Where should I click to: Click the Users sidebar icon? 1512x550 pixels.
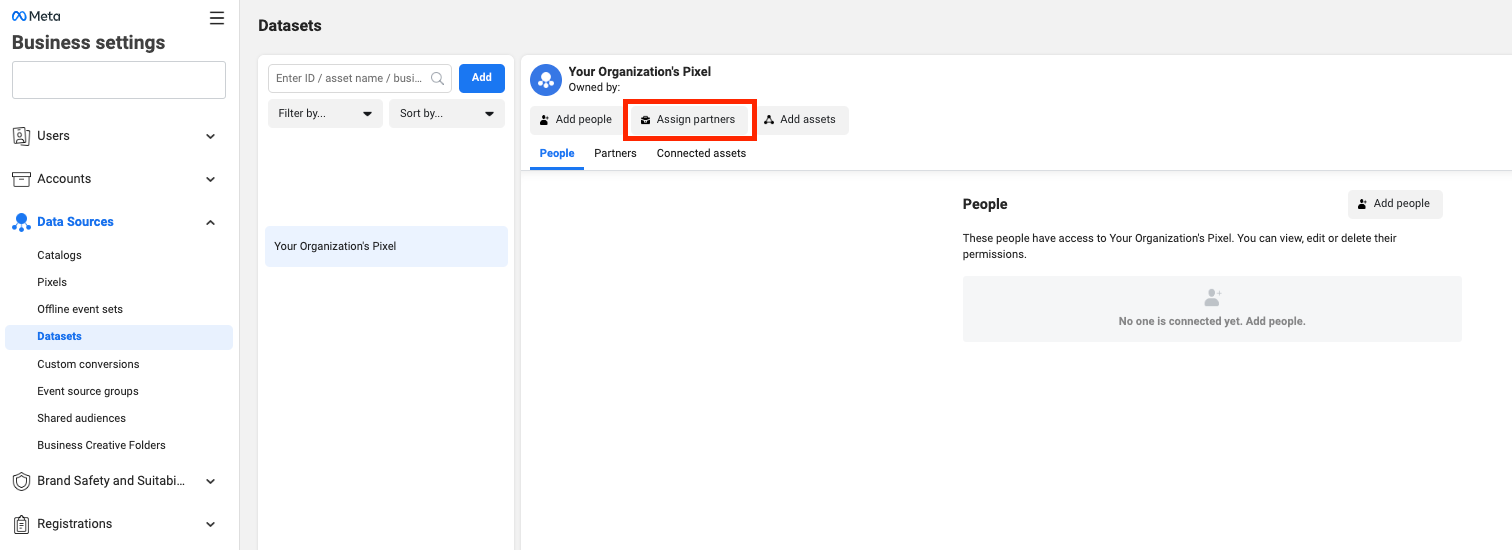[21, 136]
